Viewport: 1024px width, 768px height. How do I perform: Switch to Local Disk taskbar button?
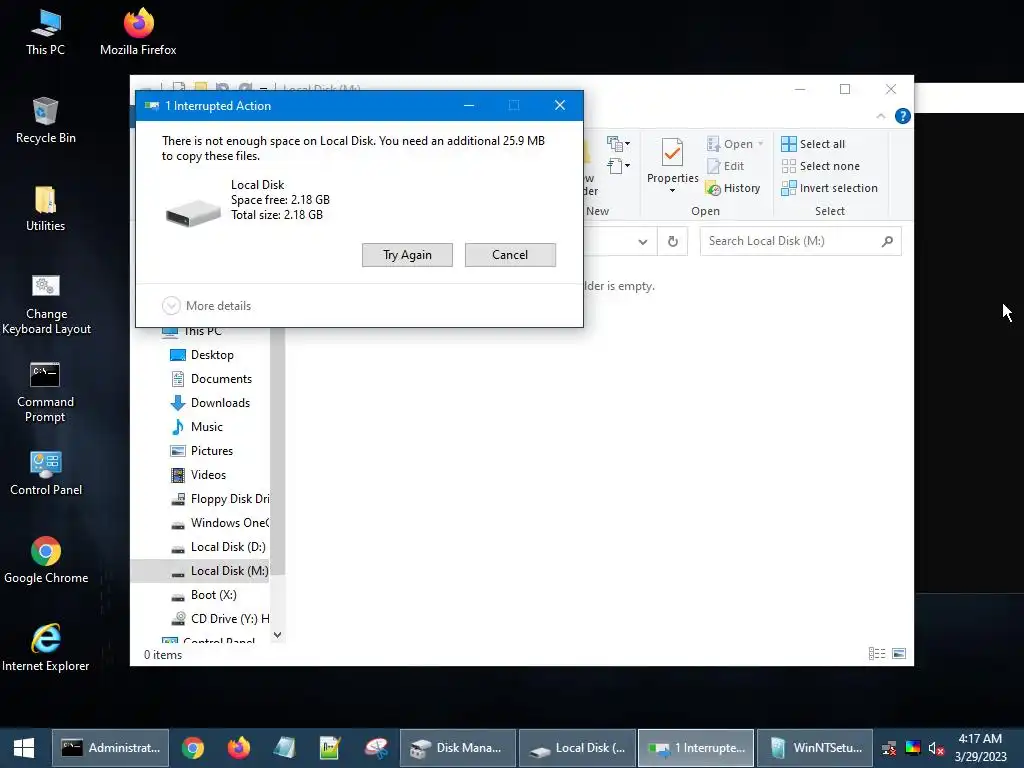click(x=577, y=748)
